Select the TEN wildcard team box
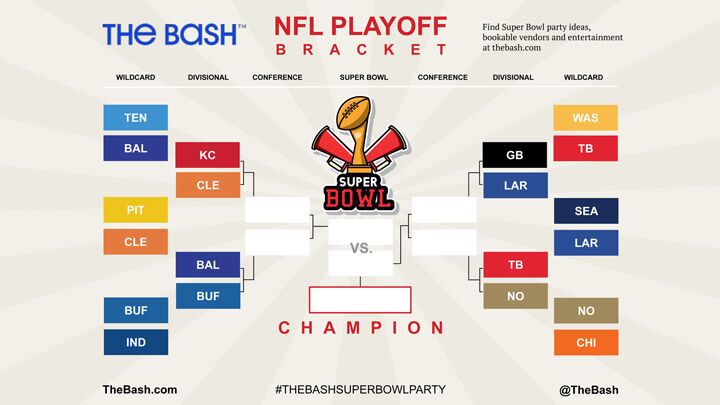Viewport: 720px width, 405px height. click(135, 118)
